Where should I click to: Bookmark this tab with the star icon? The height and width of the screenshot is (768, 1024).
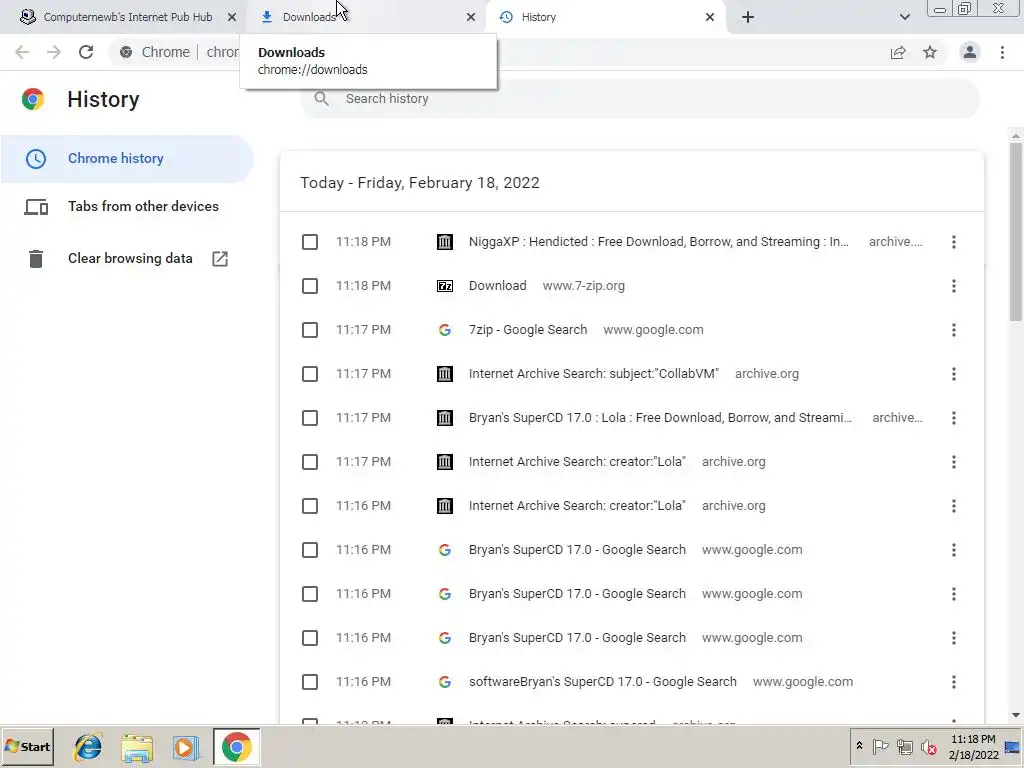[930, 52]
